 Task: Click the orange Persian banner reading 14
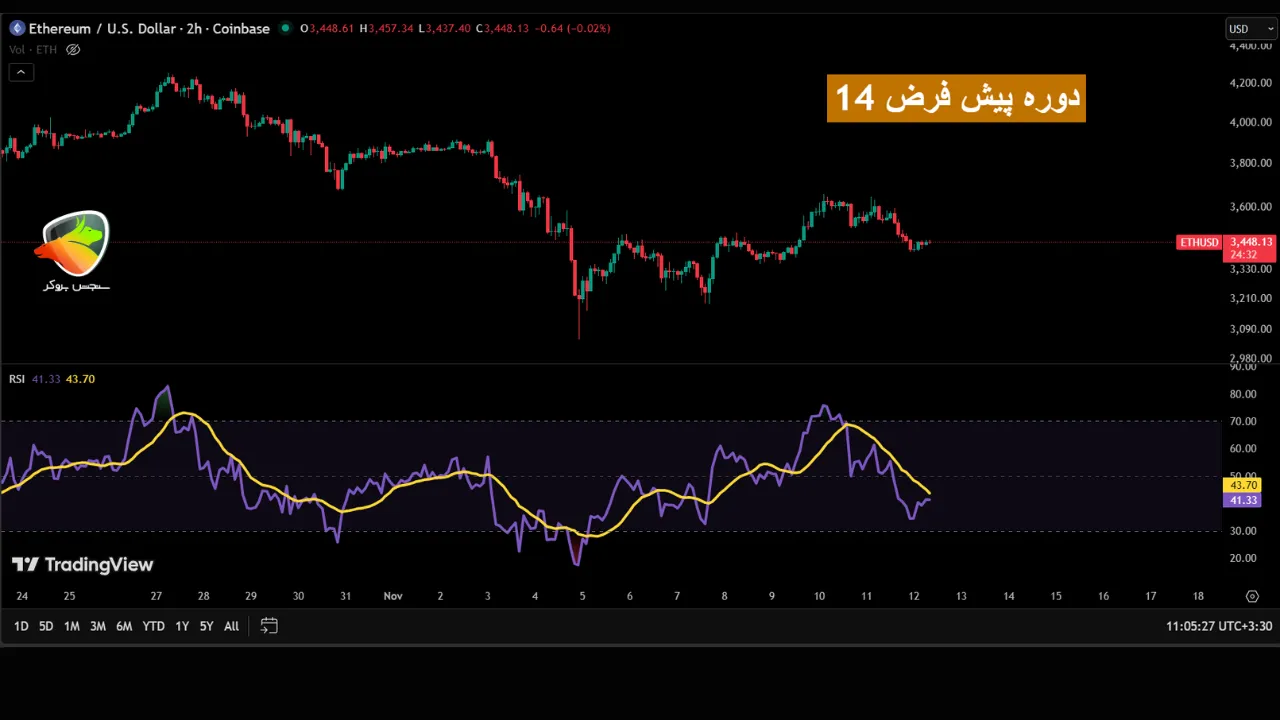point(956,98)
